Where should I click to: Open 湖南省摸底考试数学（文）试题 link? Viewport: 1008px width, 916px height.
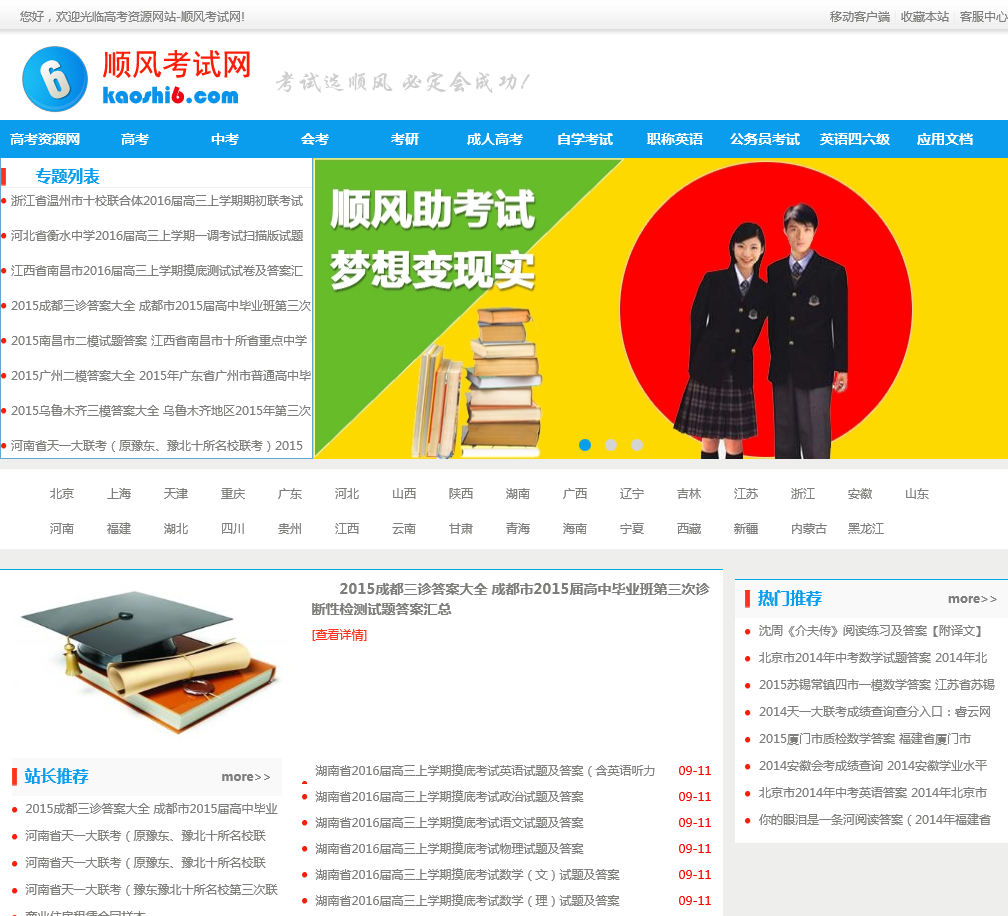(467, 874)
